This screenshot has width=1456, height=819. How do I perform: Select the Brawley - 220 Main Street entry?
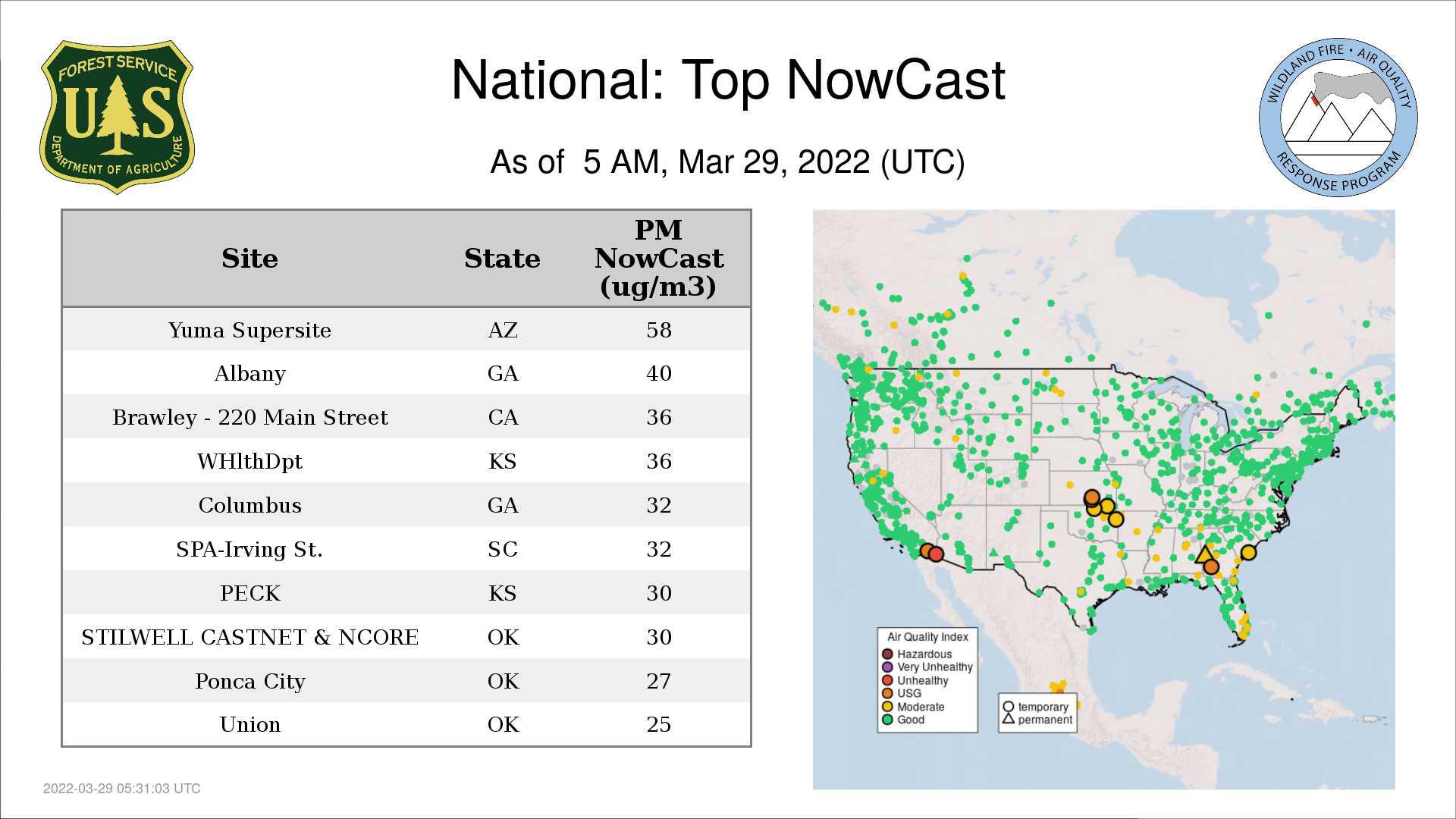[x=250, y=417]
